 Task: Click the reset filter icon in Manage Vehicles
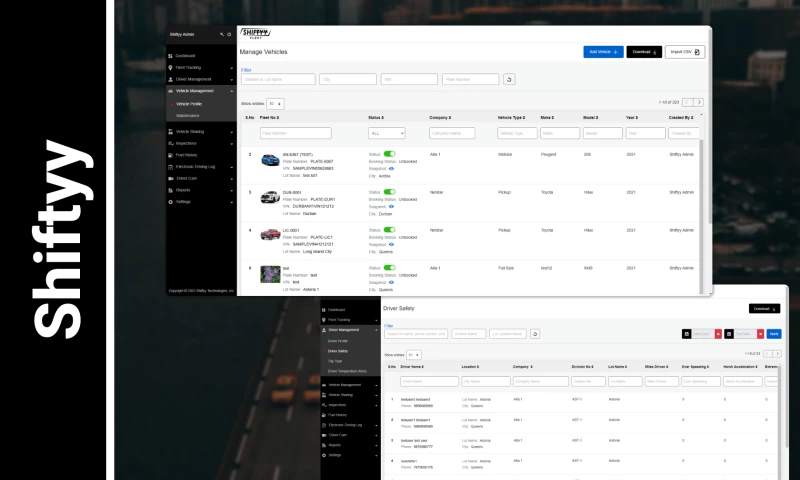[x=509, y=80]
